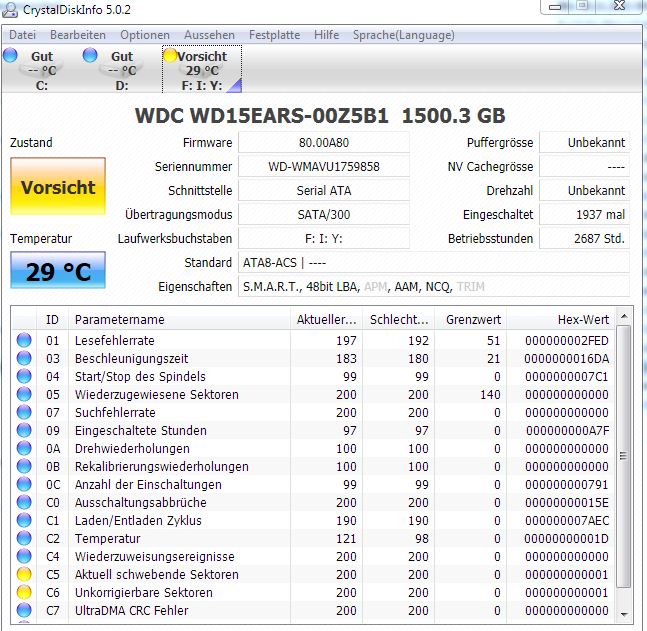Viewport: 647px width, 631px height.
Task: Click the blue orb for Laden/Entladen Zyklus
Action: coord(24,520)
